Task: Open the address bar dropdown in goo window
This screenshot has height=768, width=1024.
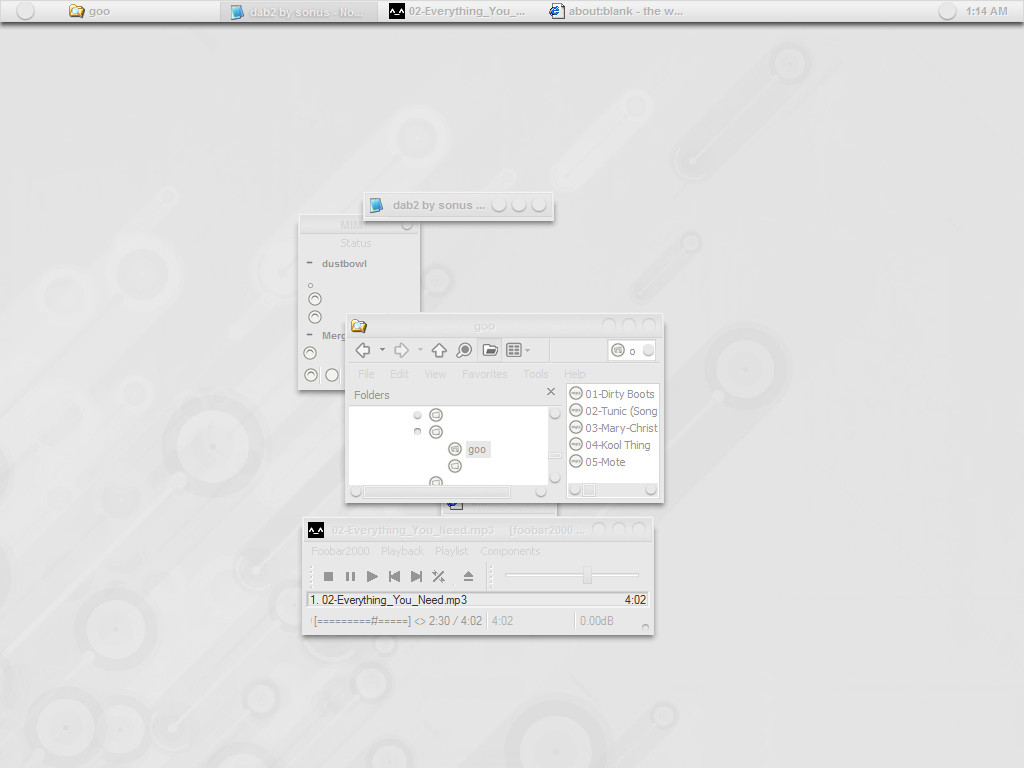Action: click(648, 350)
